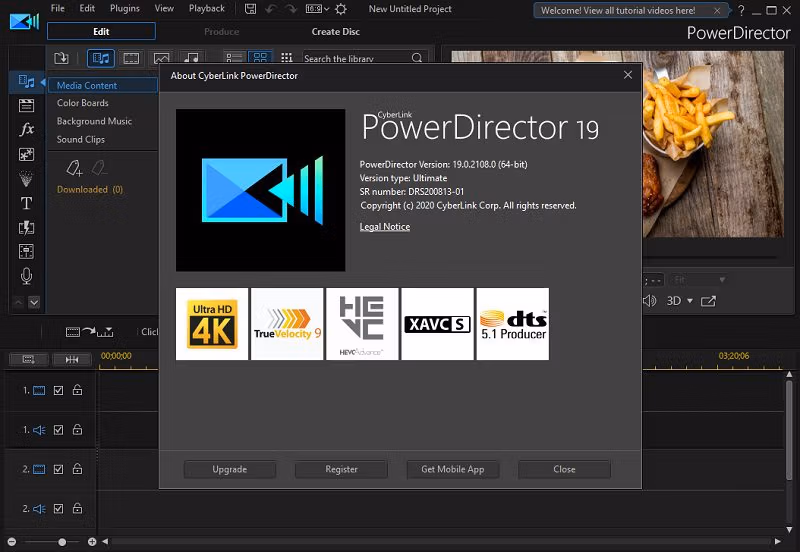
Task: Toggle video track 1 enable checkbox
Action: click(x=59, y=390)
